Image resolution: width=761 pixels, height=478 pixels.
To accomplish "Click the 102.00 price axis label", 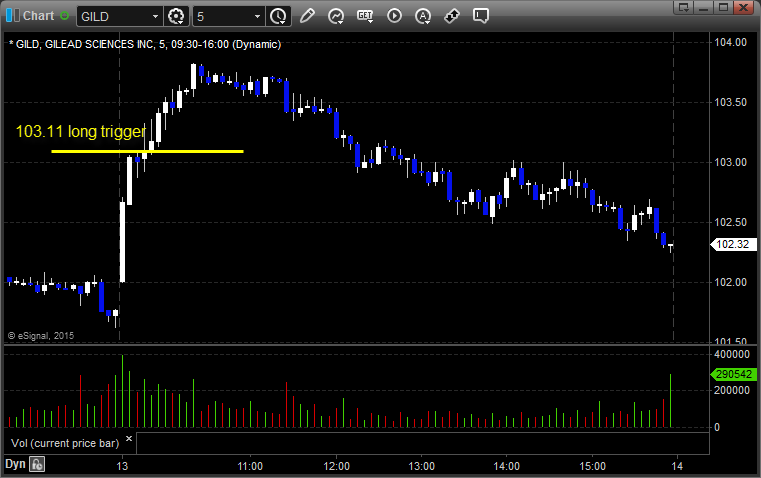I will pos(730,282).
